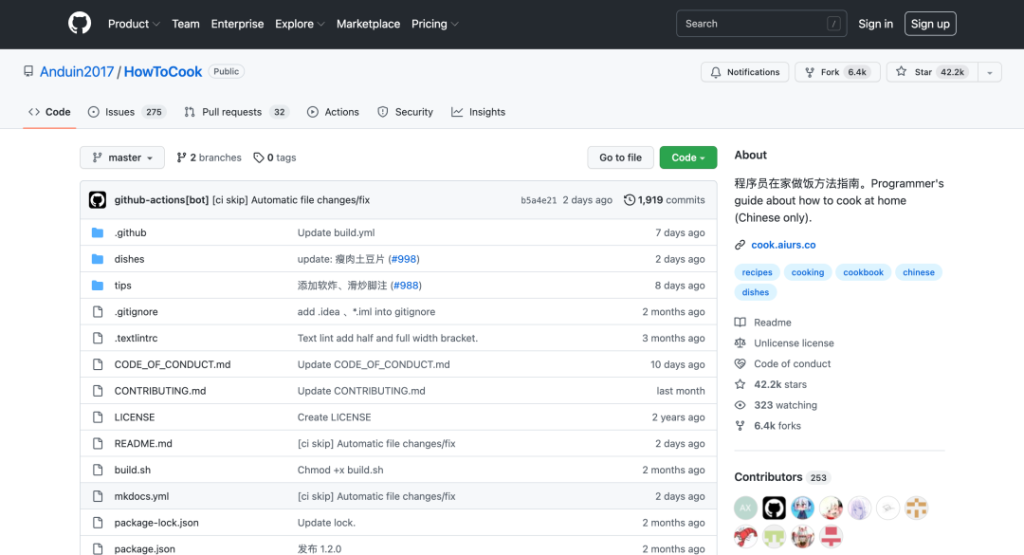Expand the Product menu in header
The width and height of the screenshot is (1024, 555).
[x=134, y=24]
